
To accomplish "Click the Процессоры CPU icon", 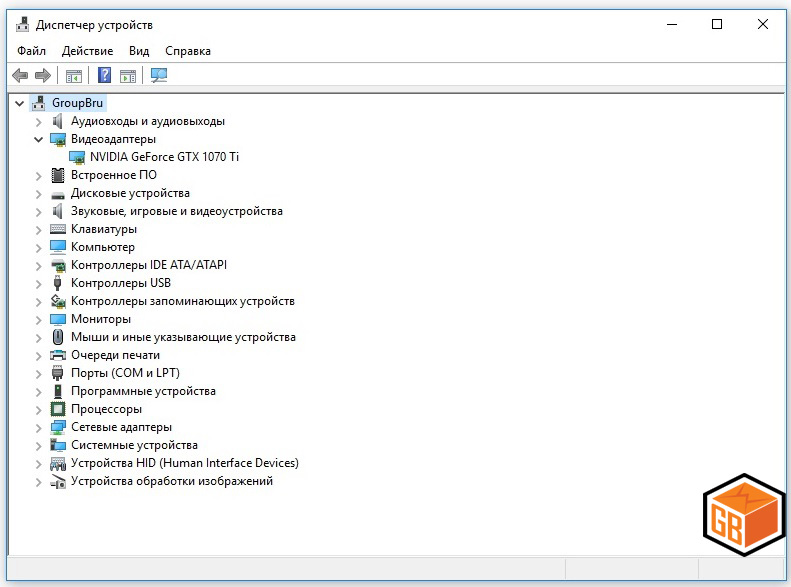I will point(58,409).
